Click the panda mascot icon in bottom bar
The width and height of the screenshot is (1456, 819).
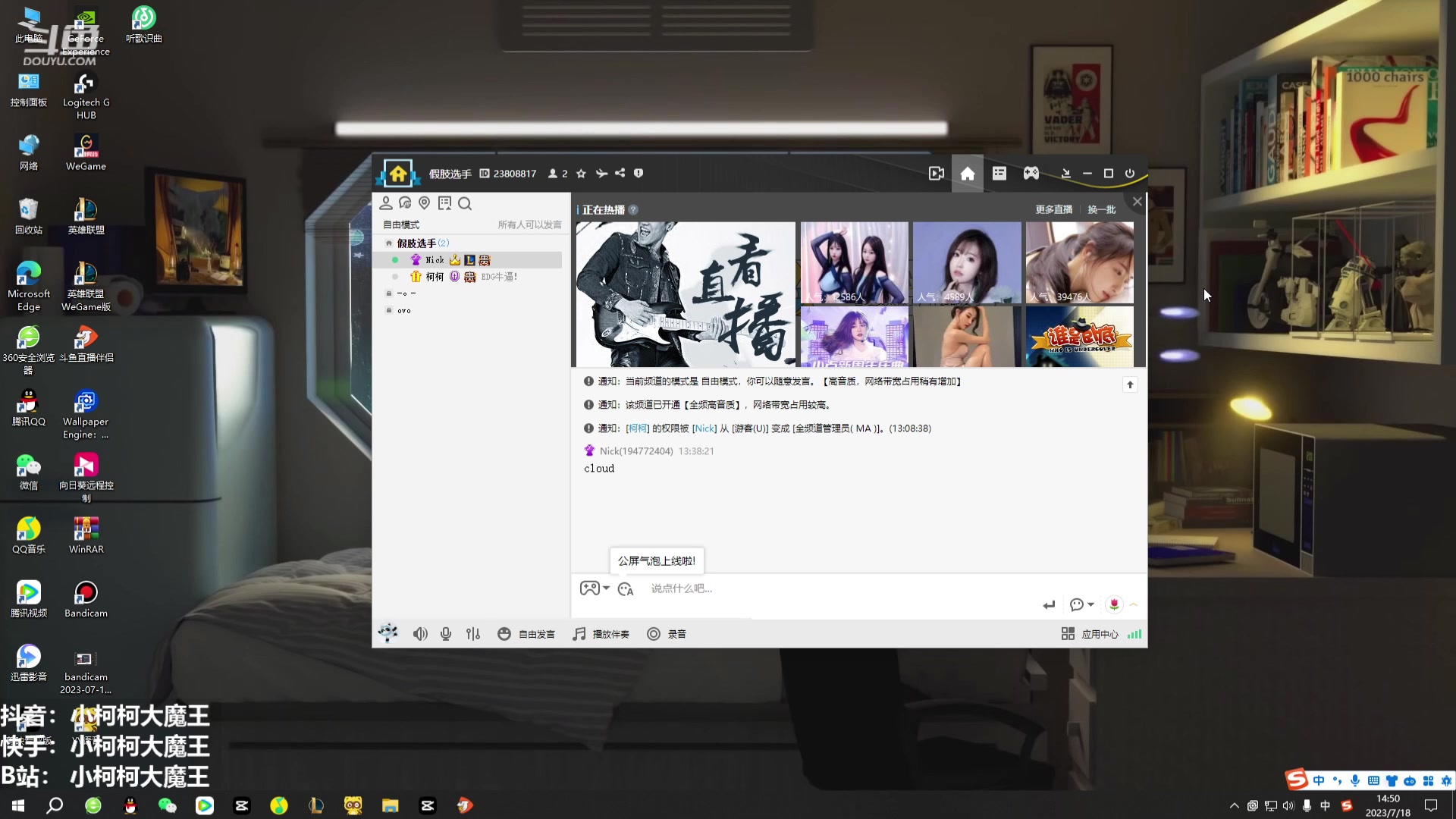[x=388, y=634]
